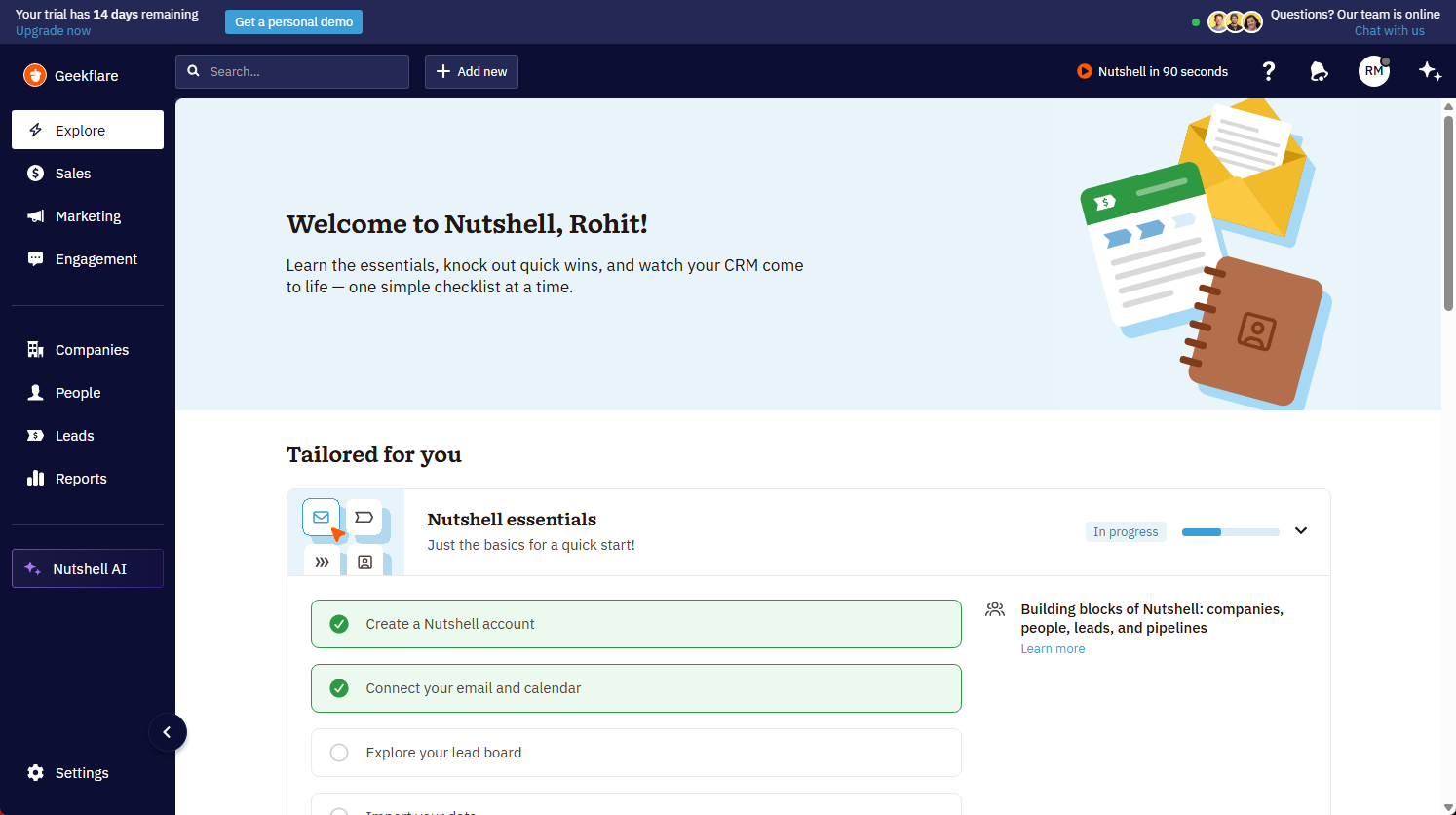The width and height of the screenshot is (1456, 815).
Task: Collapse the sidebar with the arrow button
Action: (x=167, y=732)
